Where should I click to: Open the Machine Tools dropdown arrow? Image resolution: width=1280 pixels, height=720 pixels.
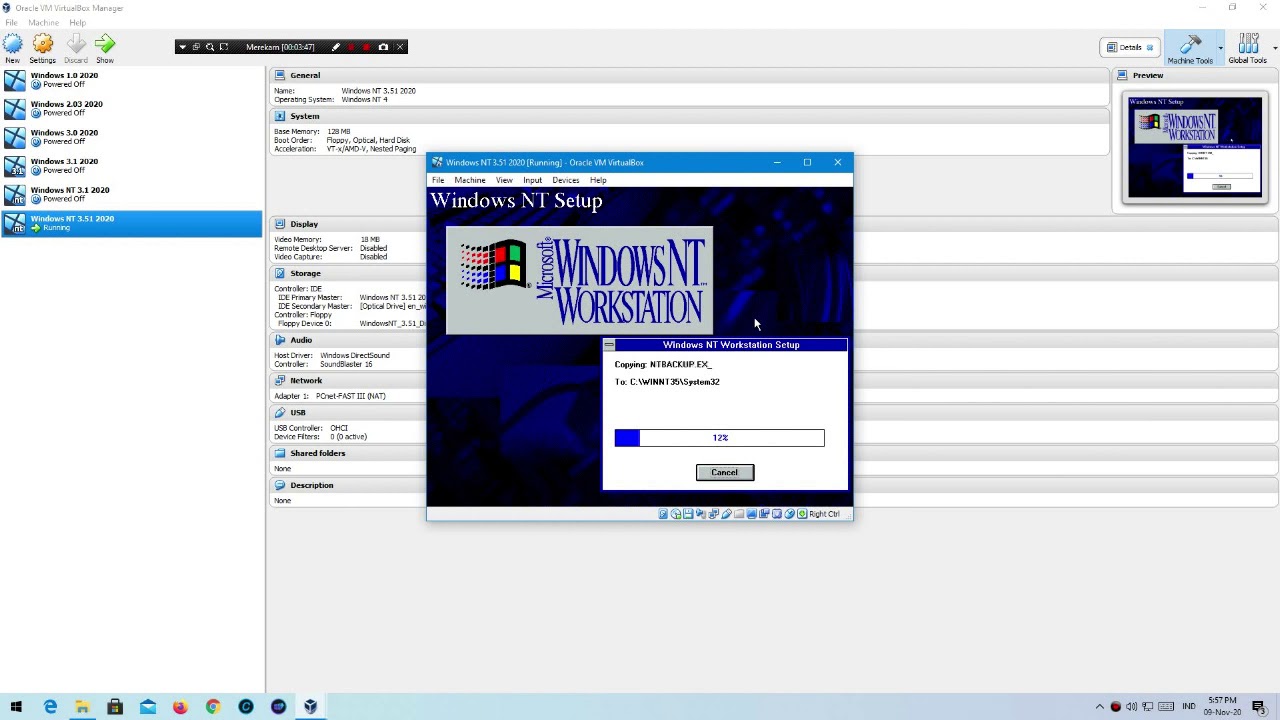click(1220, 47)
